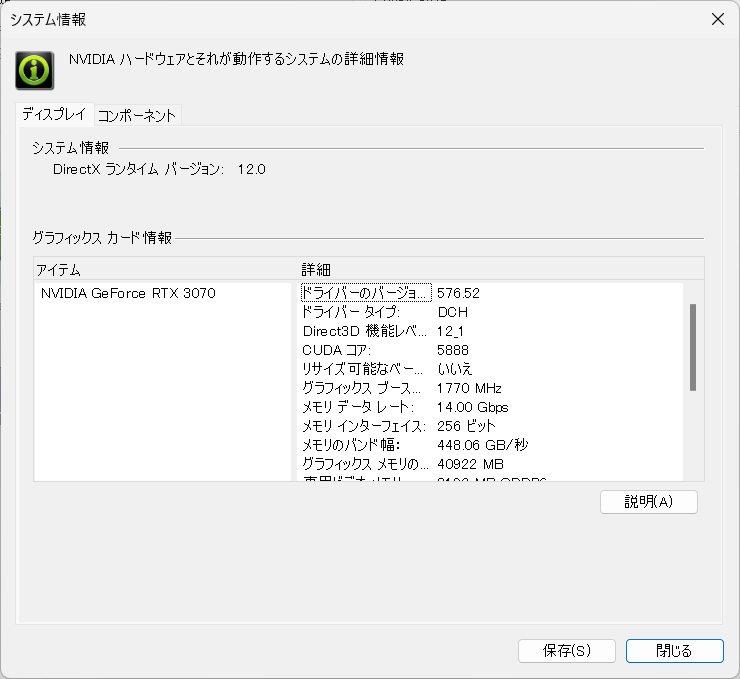Click the Direct3D 機能レベル row label
The image size is (740, 679).
(364, 331)
